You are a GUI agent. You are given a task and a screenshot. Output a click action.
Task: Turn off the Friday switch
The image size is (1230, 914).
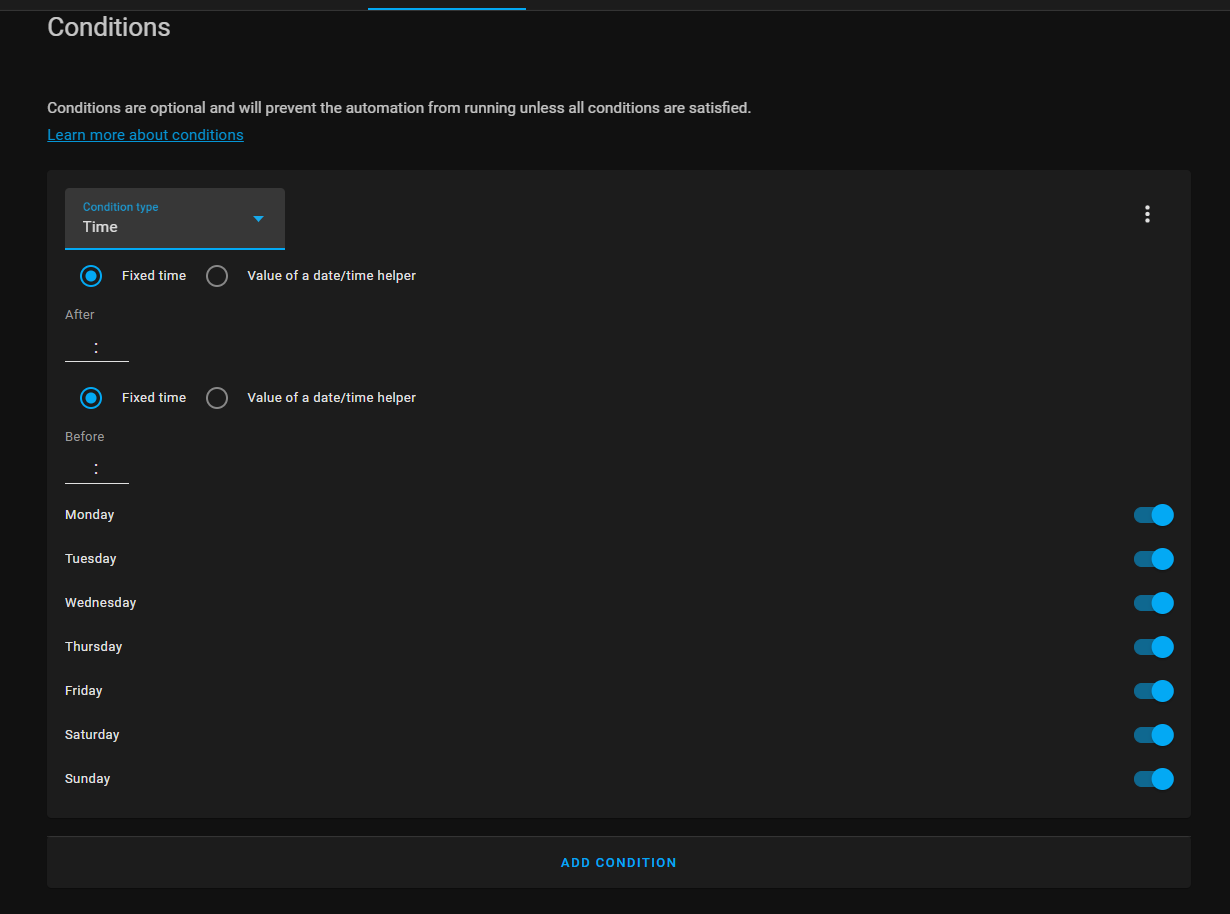click(1153, 690)
